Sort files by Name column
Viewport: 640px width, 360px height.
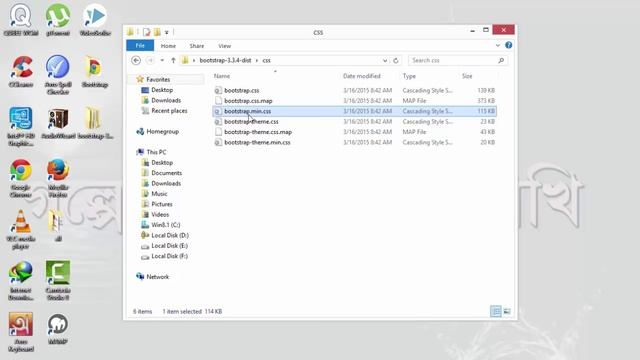pos(222,76)
